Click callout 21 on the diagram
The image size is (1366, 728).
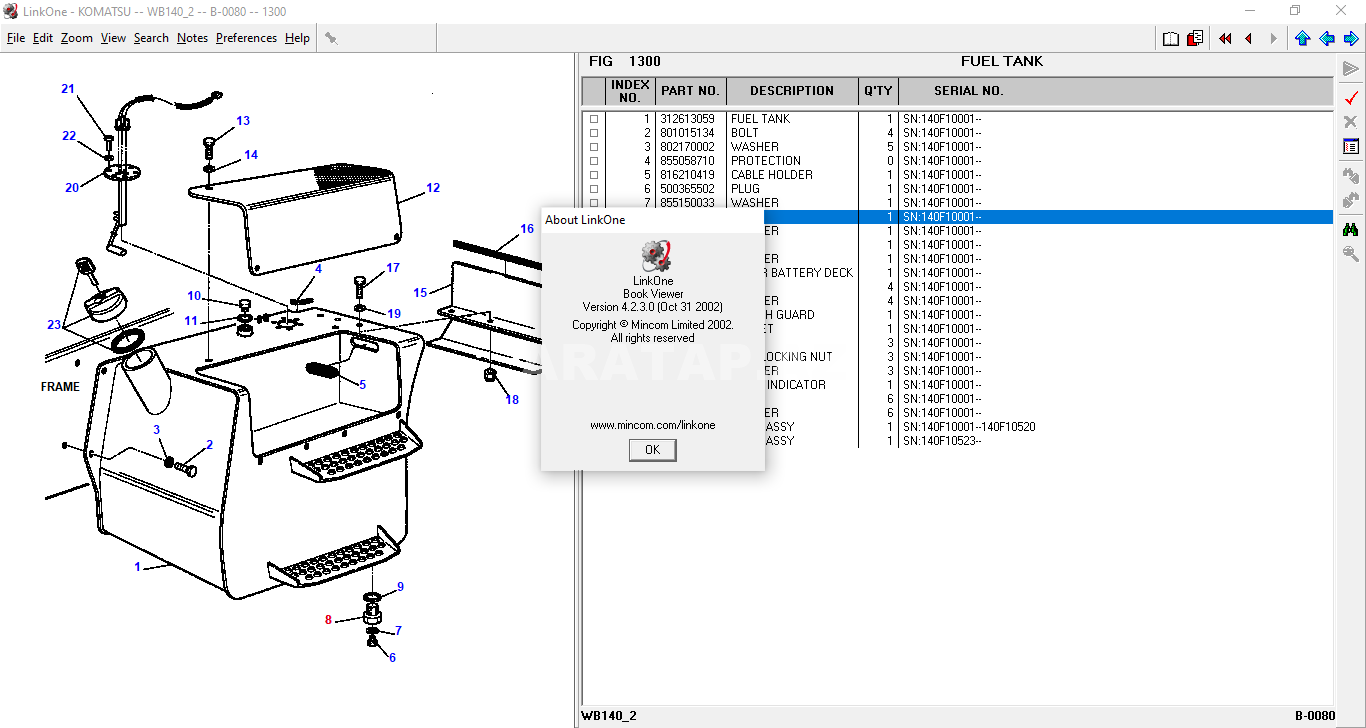[68, 89]
